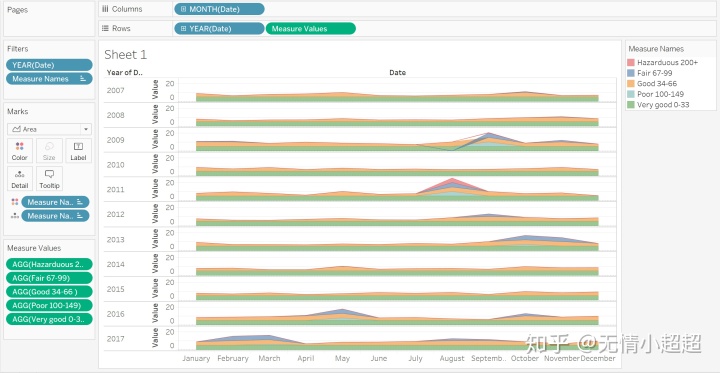Click the August month axis label

[452, 358]
